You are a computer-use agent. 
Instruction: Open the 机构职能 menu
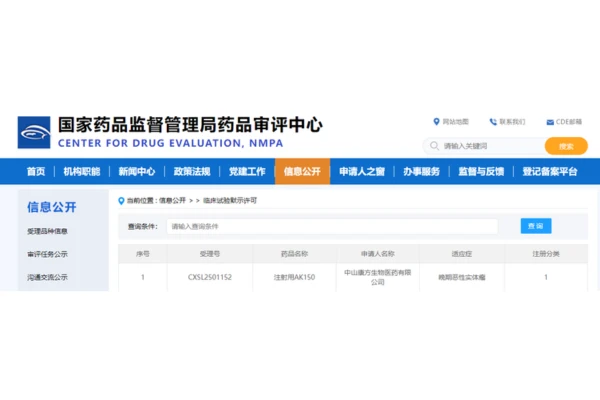81,172
